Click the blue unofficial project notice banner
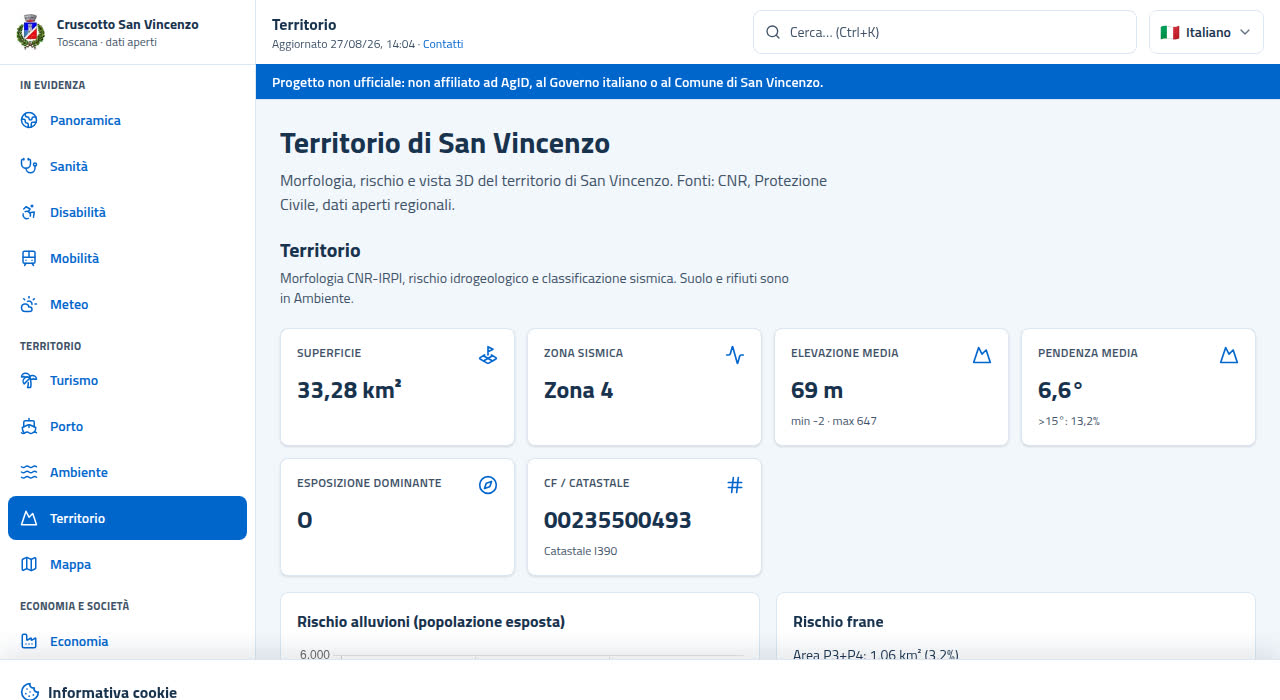 pos(768,82)
